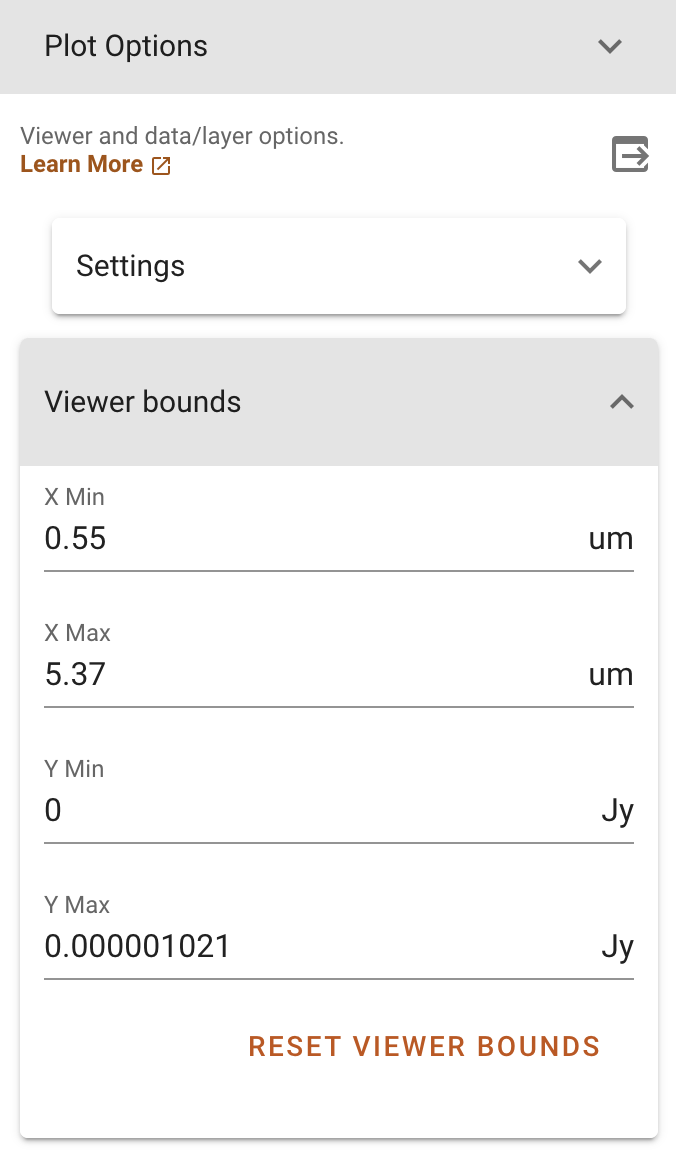Click the Y Max field showing 0.000001021
Screen dimensions: 676x1156
coord(300,947)
